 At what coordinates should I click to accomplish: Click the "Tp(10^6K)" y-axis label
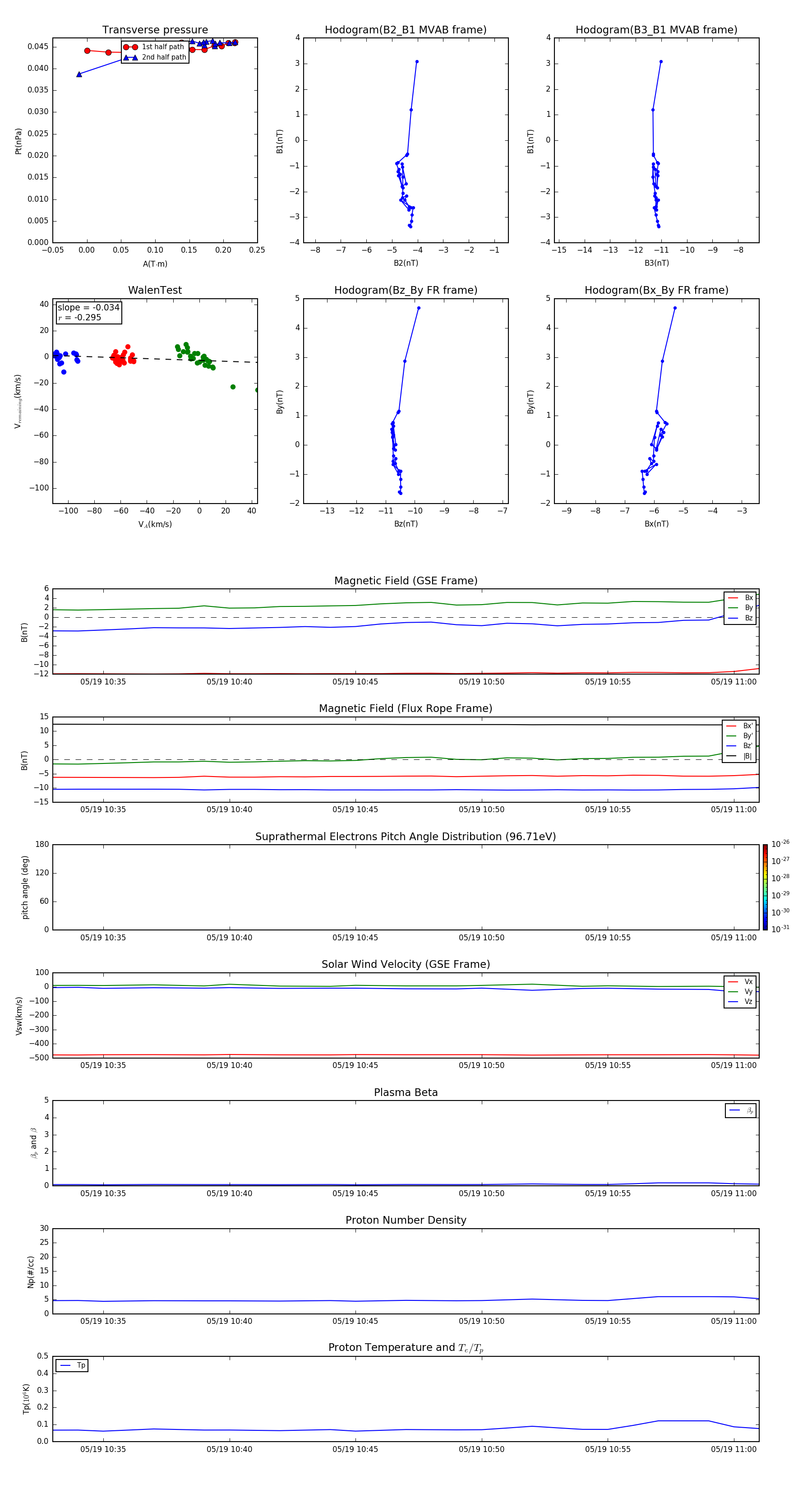tap(26, 1399)
